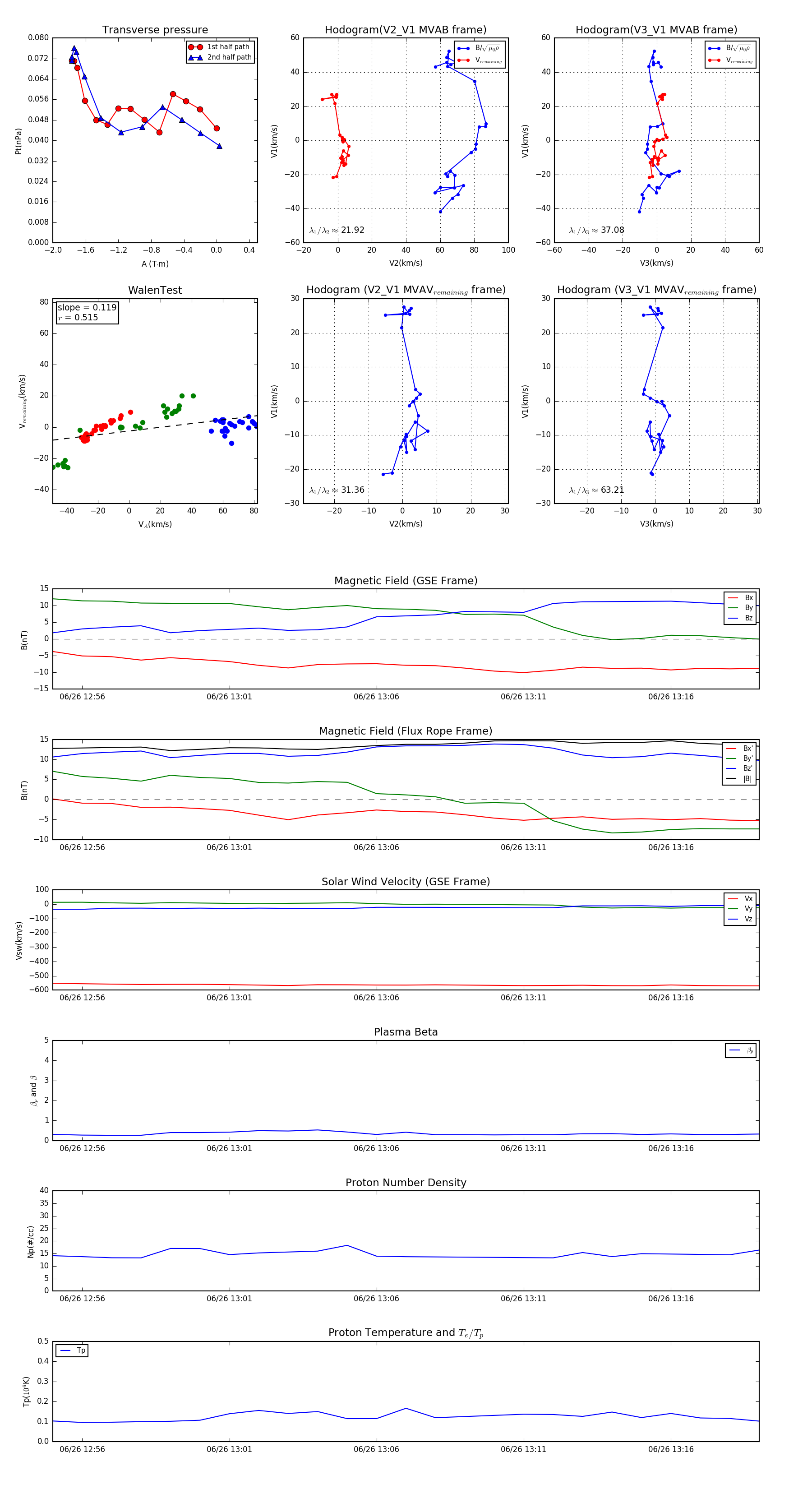Click the 'Hodogram(V3_V1 MVAB frame)' title
Screen dimensions: 812x1489
click(656, 30)
